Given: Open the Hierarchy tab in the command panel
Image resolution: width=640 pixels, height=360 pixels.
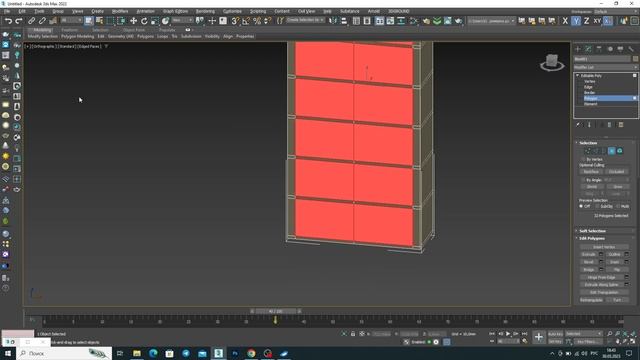Looking at the screenshot, I should tap(599, 49).
